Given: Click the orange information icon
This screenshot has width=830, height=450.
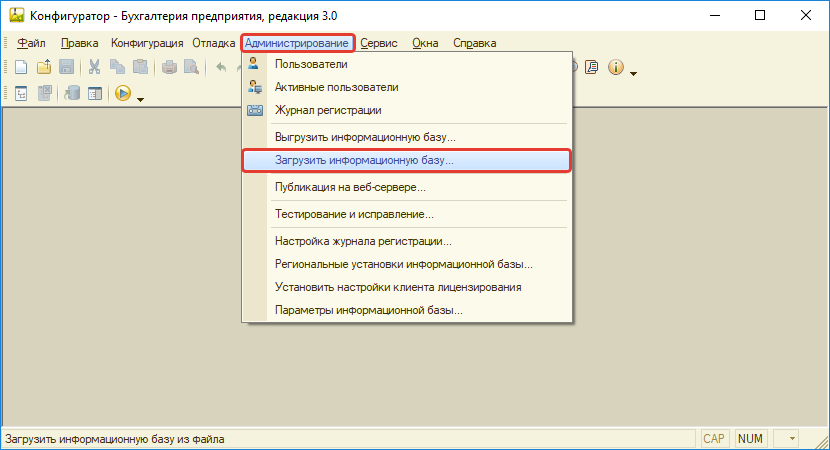Looking at the screenshot, I should 616,67.
